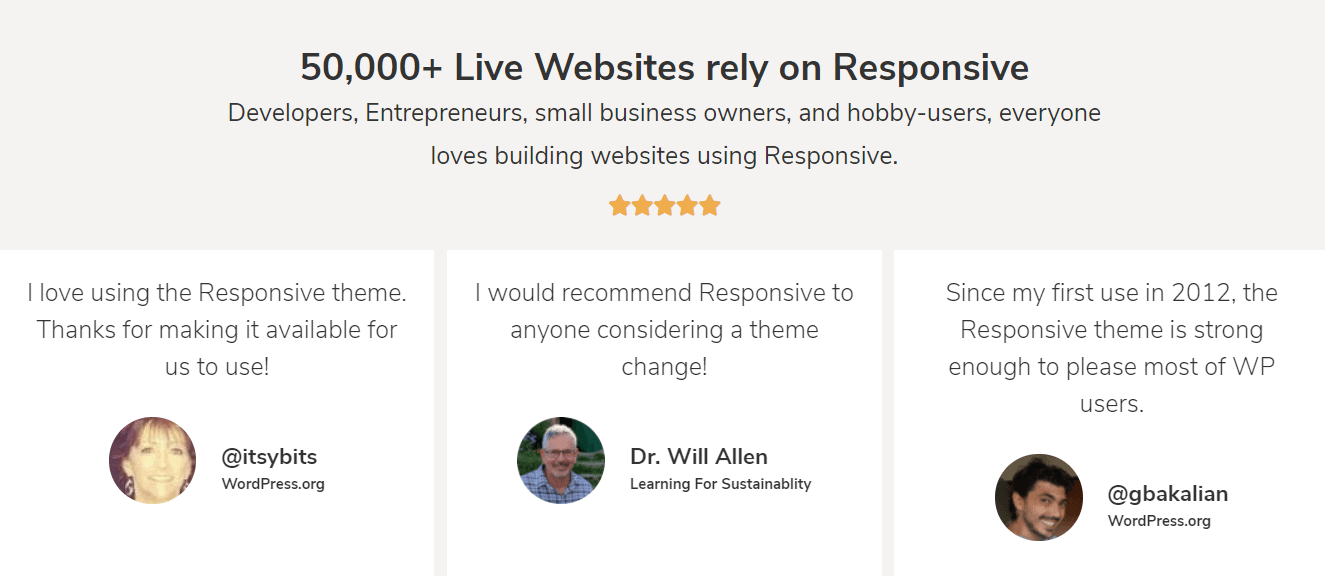Click the first gold rating star
The width and height of the screenshot is (1325, 576).
point(619,206)
